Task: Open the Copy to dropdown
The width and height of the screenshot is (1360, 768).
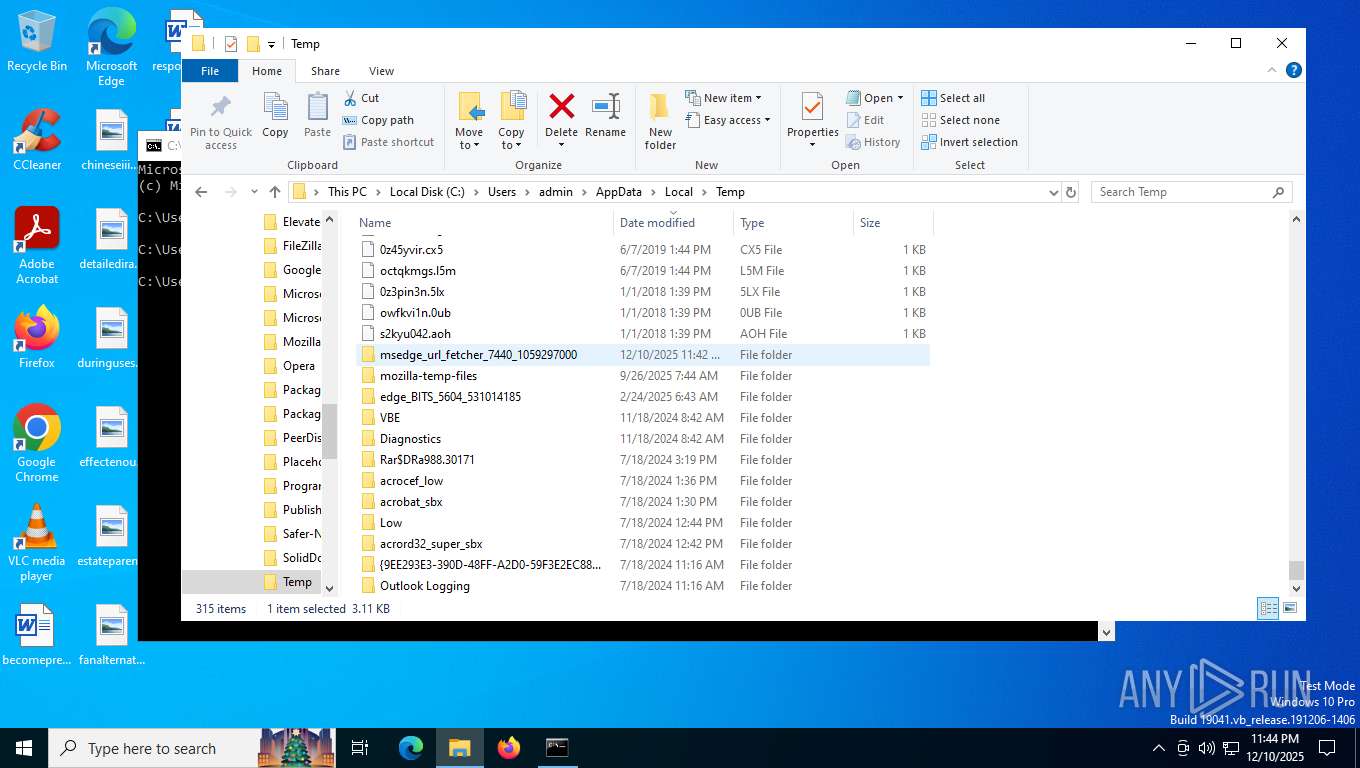Action: (511, 121)
